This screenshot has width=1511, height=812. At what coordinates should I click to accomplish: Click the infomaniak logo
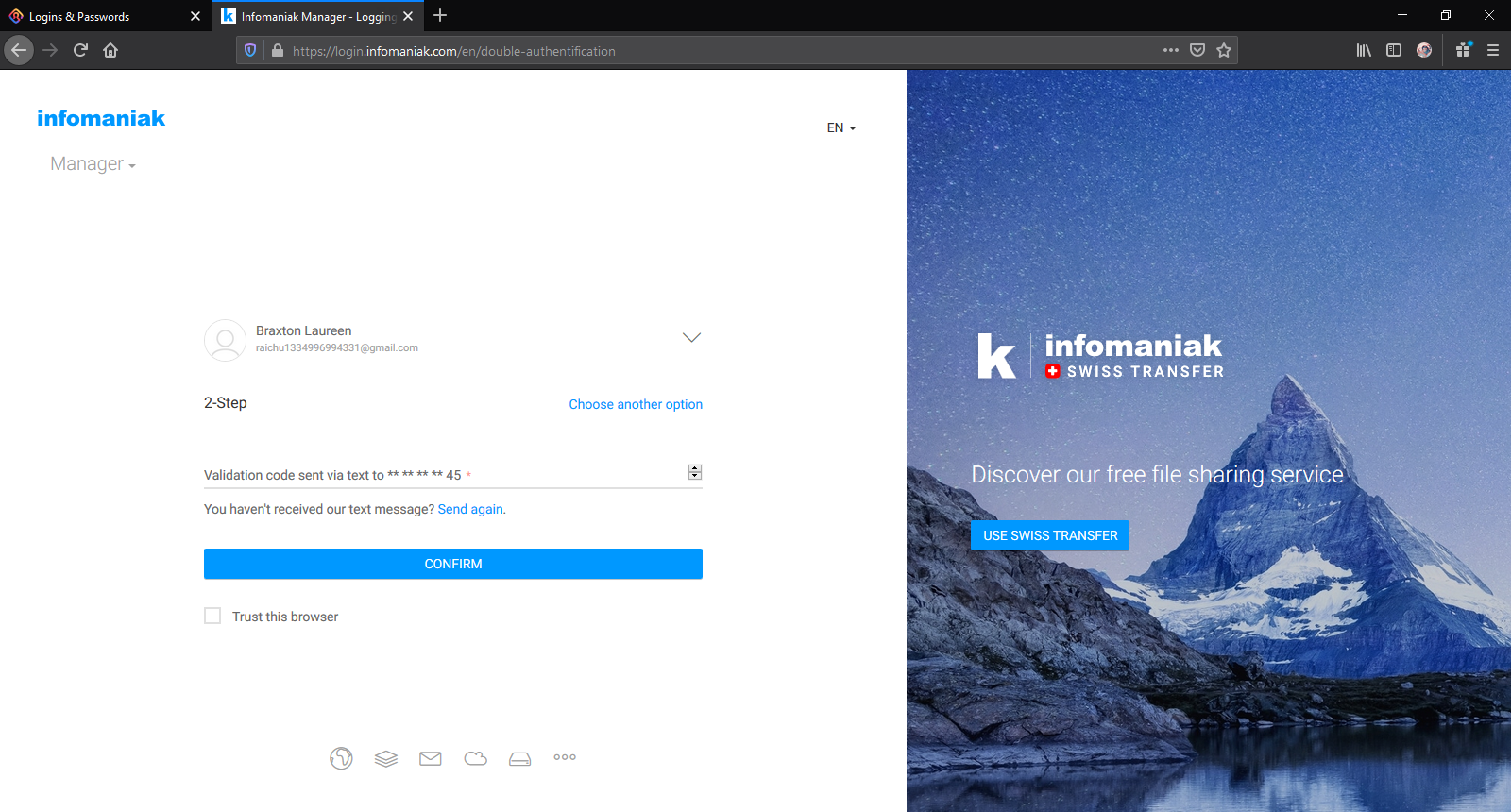(101, 118)
